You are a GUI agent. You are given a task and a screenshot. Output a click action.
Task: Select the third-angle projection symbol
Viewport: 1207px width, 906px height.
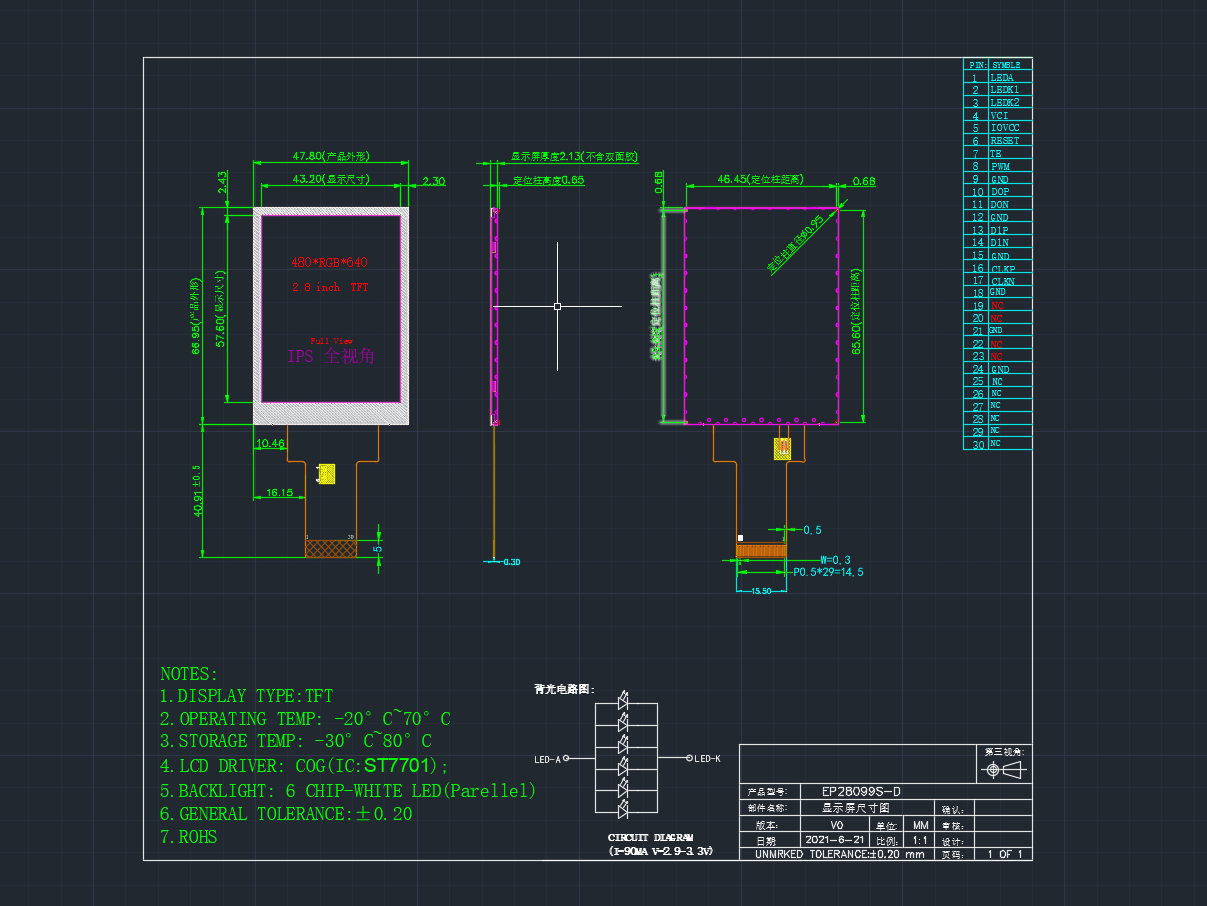(x=1004, y=770)
